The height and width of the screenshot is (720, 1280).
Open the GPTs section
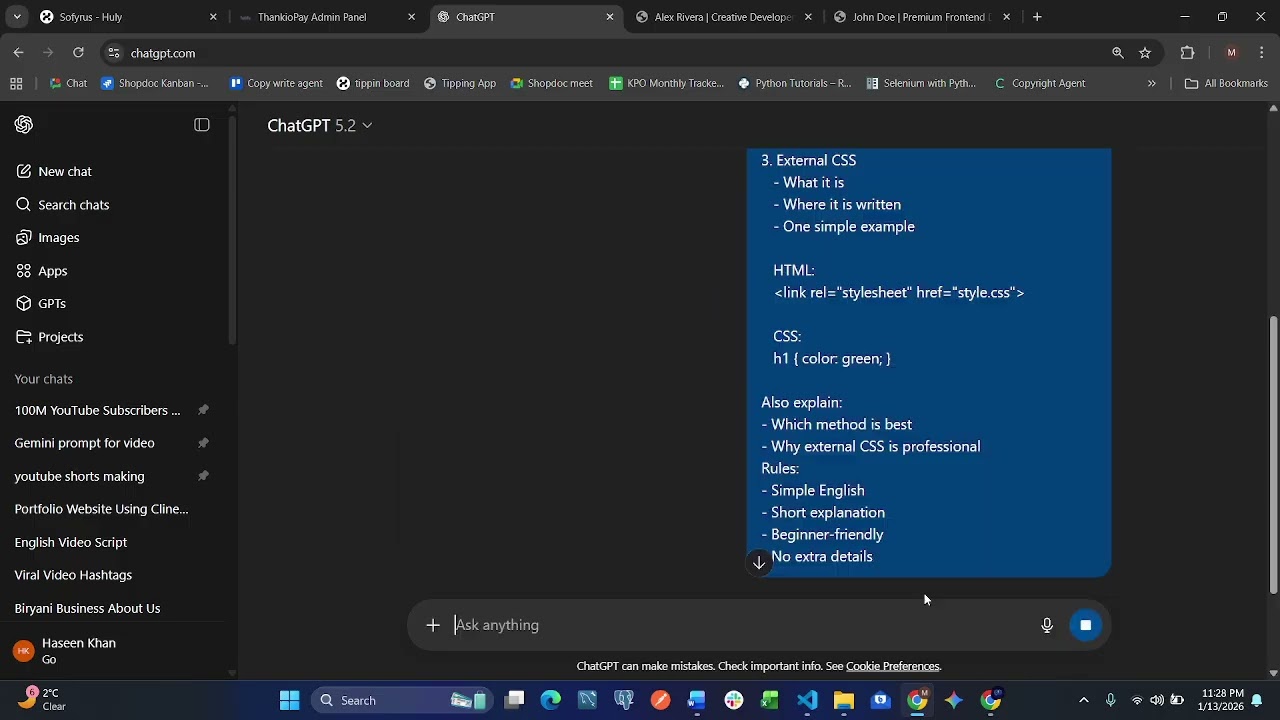tap(51, 304)
